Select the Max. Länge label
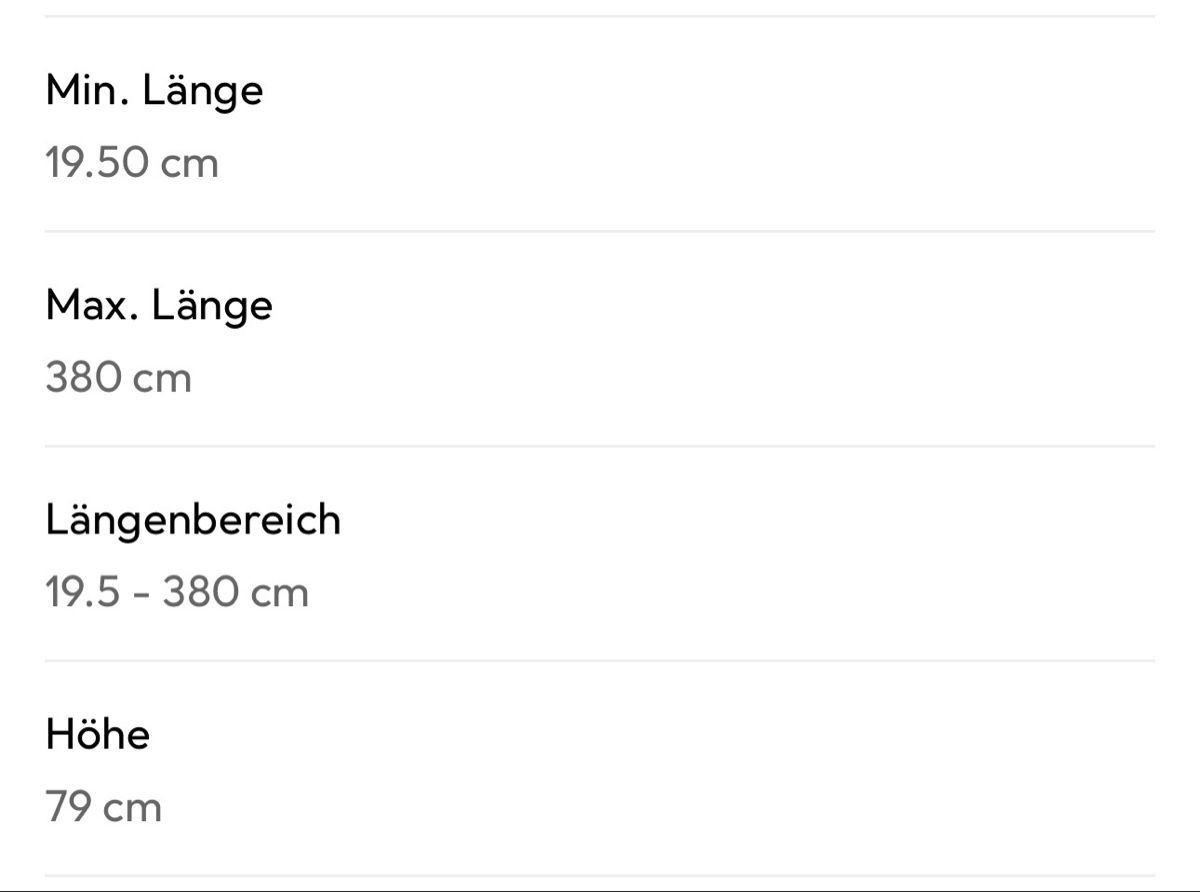 pos(159,307)
